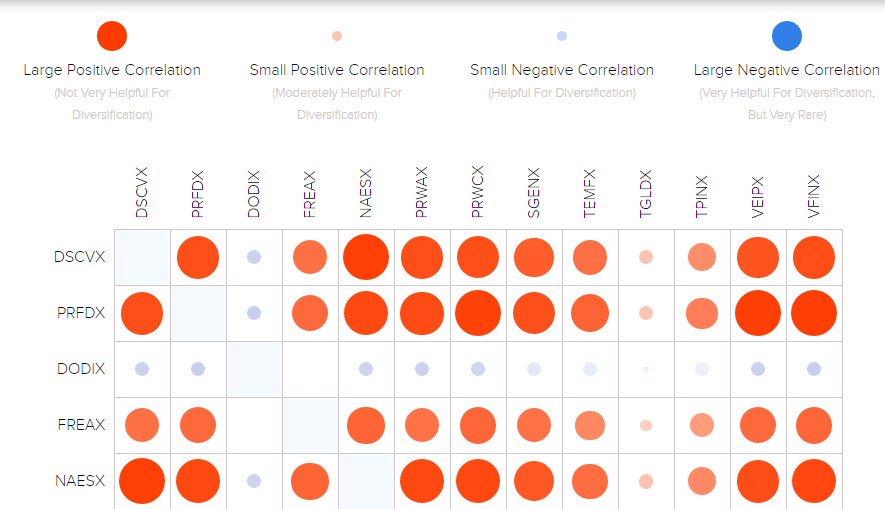Click circle at DSCVX row, NAESX column

366,257
